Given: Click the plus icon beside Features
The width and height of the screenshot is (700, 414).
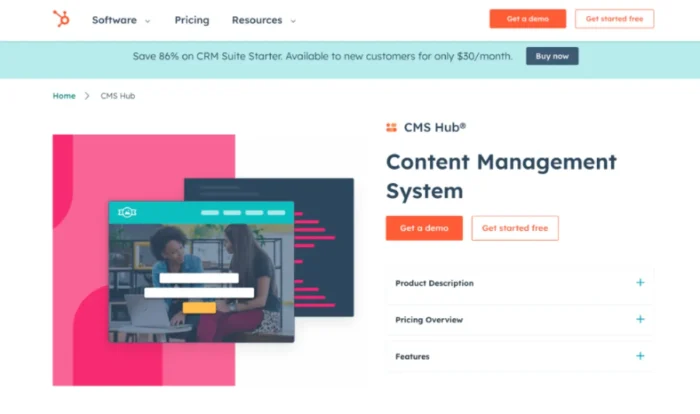Looking at the screenshot, I should coord(640,356).
